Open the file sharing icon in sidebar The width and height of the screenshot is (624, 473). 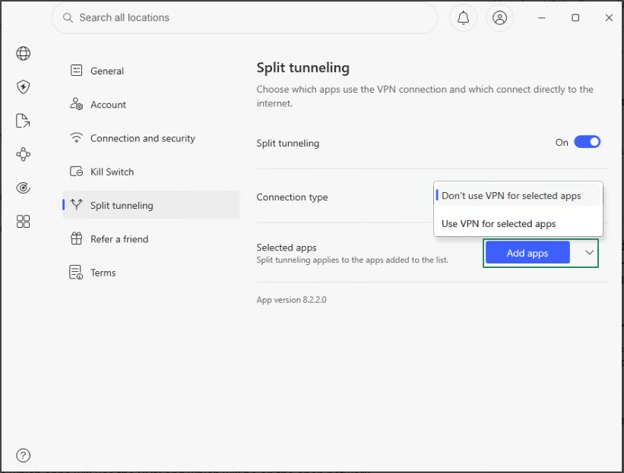tap(23, 121)
